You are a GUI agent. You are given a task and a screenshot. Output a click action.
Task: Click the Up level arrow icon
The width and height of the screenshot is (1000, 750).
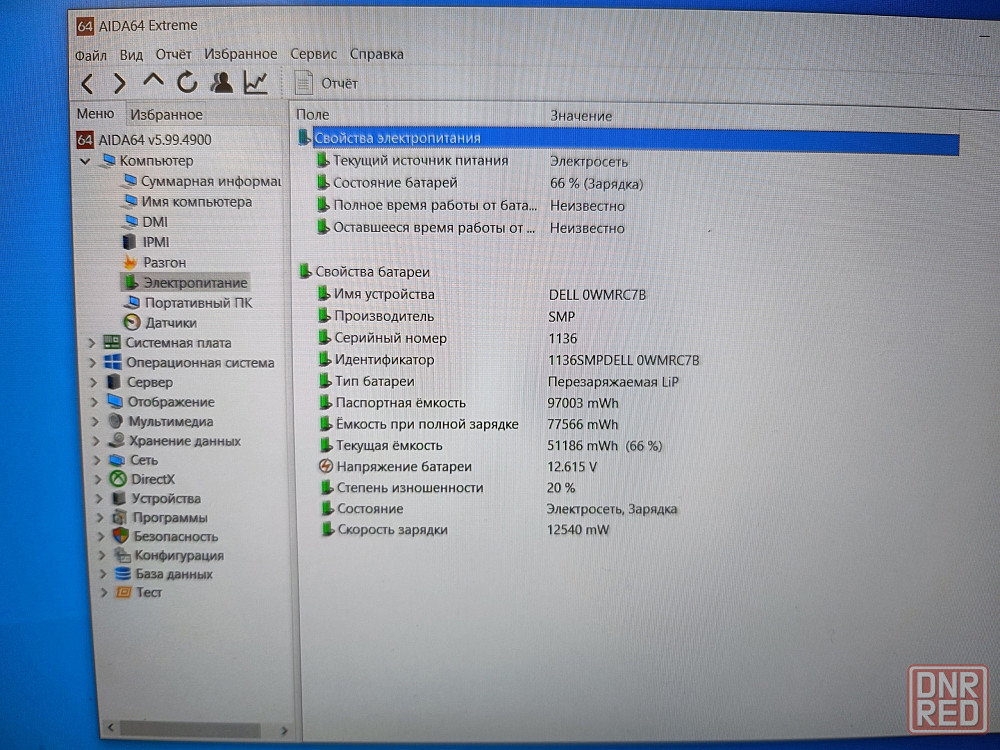(x=153, y=81)
